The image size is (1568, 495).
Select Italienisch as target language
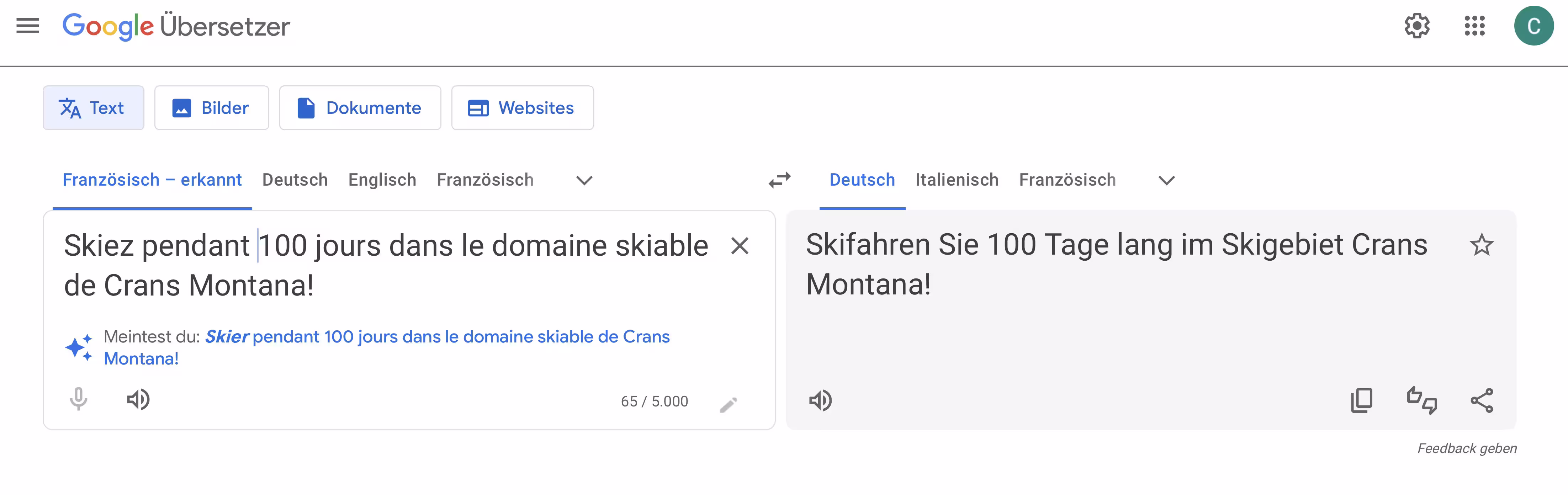(957, 180)
